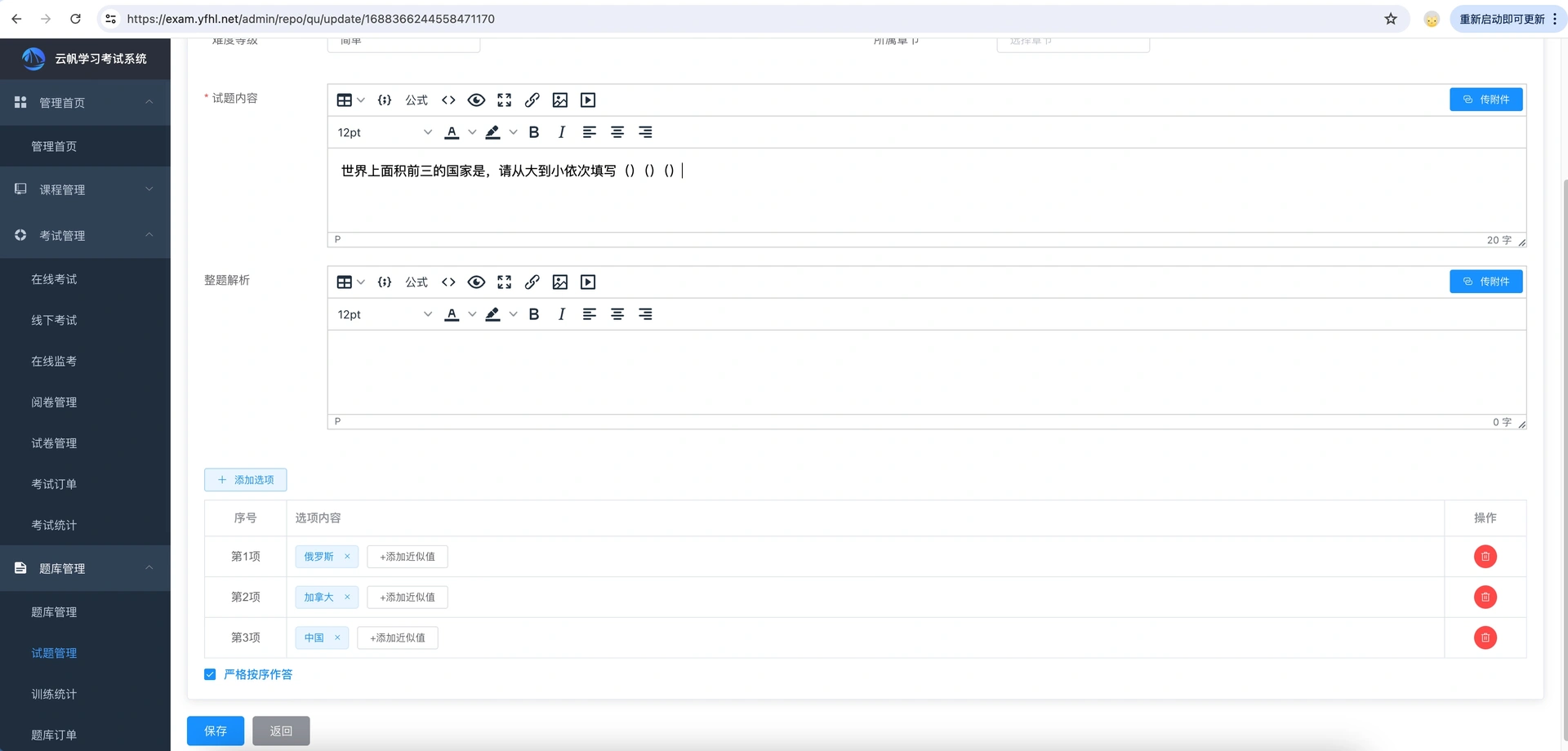Open font size 12pt dropdown in analysis editor
The image size is (1568, 751).
tap(384, 313)
